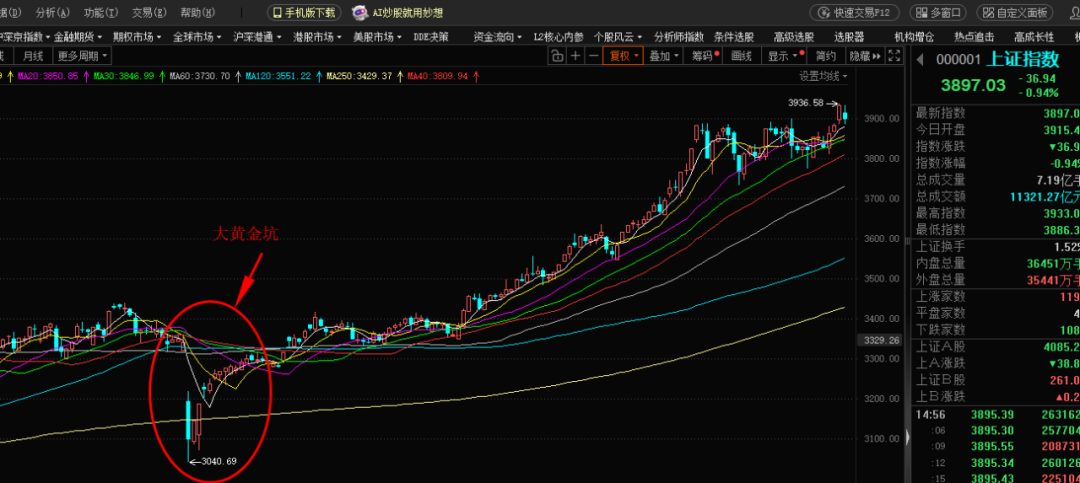The width and height of the screenshot is (1080, 483).
Task: Zoom in chart with plus icon
Action: (x=576, y=56)
